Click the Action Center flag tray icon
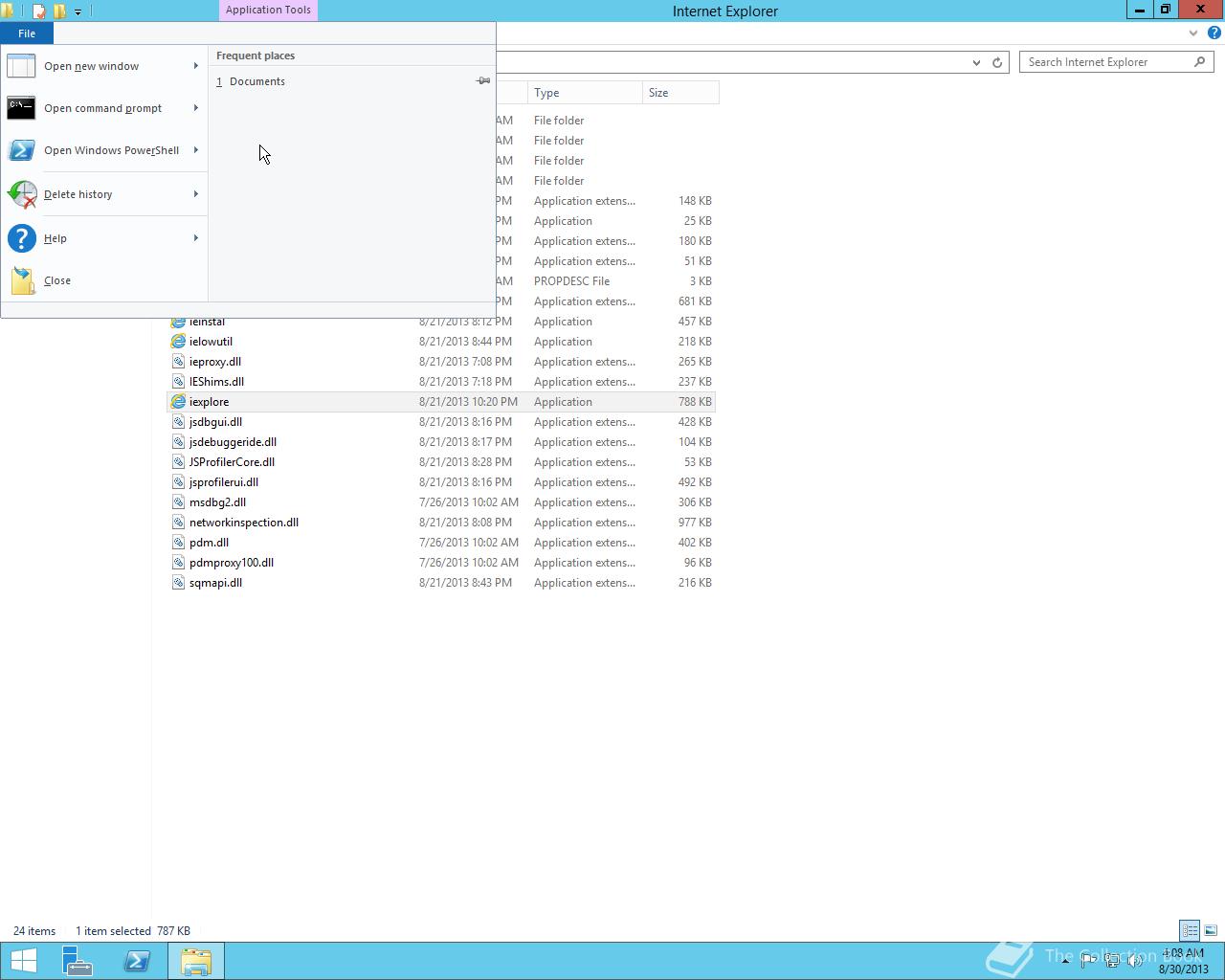 pyautogui.click(x=1089, y=961)
